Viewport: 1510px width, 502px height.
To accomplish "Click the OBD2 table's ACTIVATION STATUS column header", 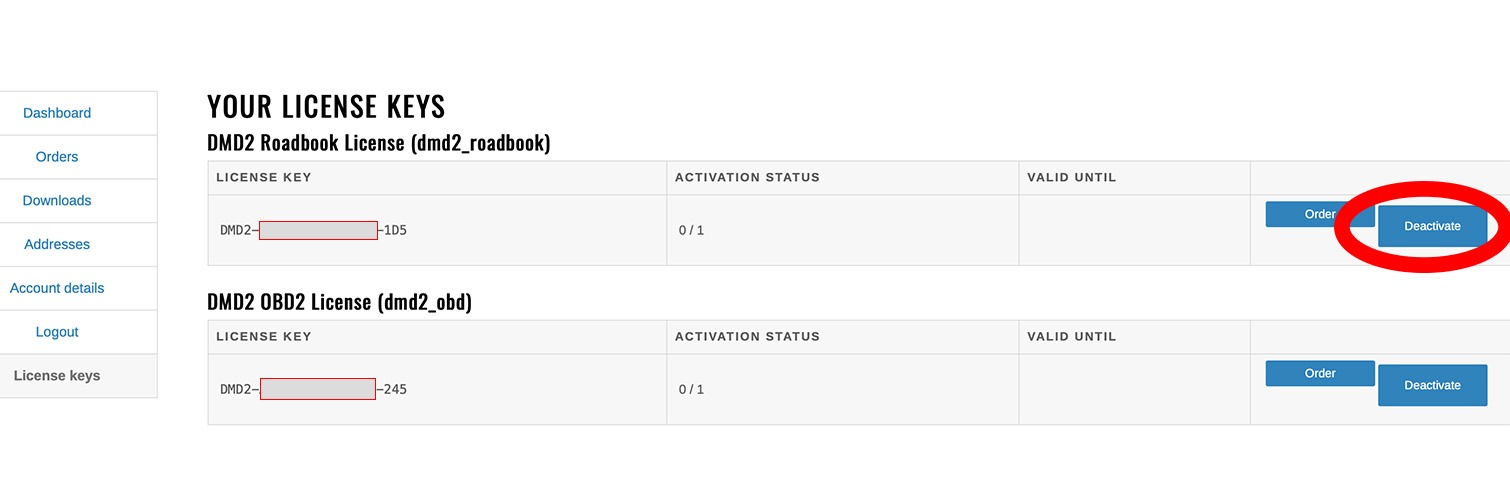I will click(747, 337).
